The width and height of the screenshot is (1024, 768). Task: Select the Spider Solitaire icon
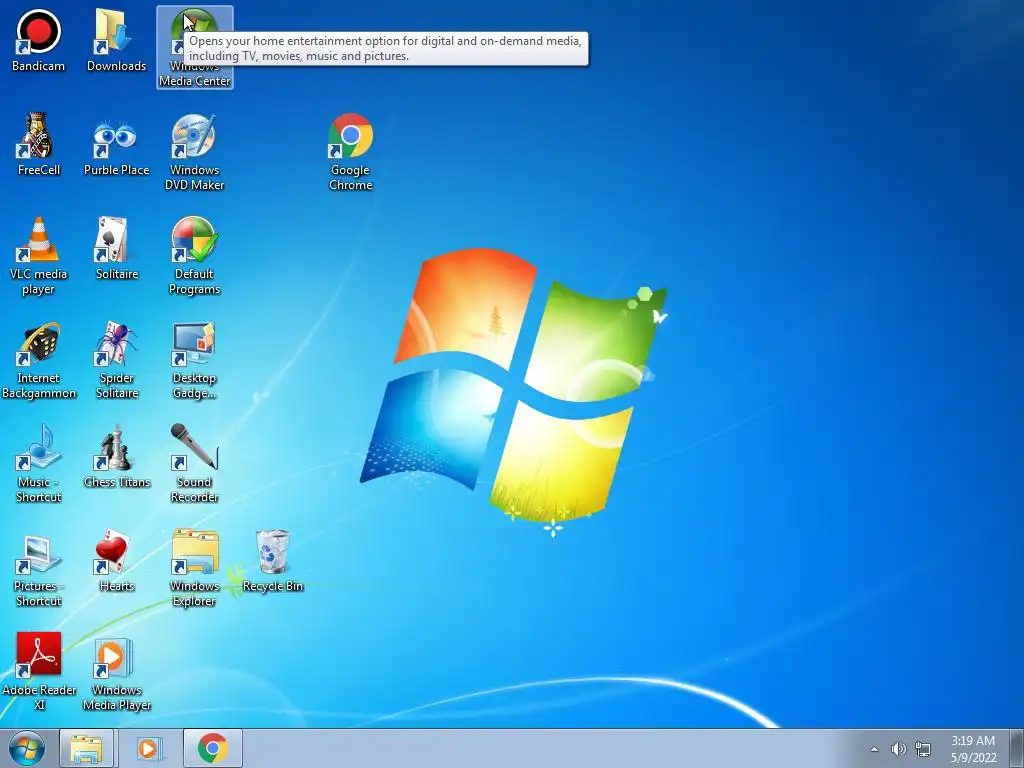click(x=116, y=360)
